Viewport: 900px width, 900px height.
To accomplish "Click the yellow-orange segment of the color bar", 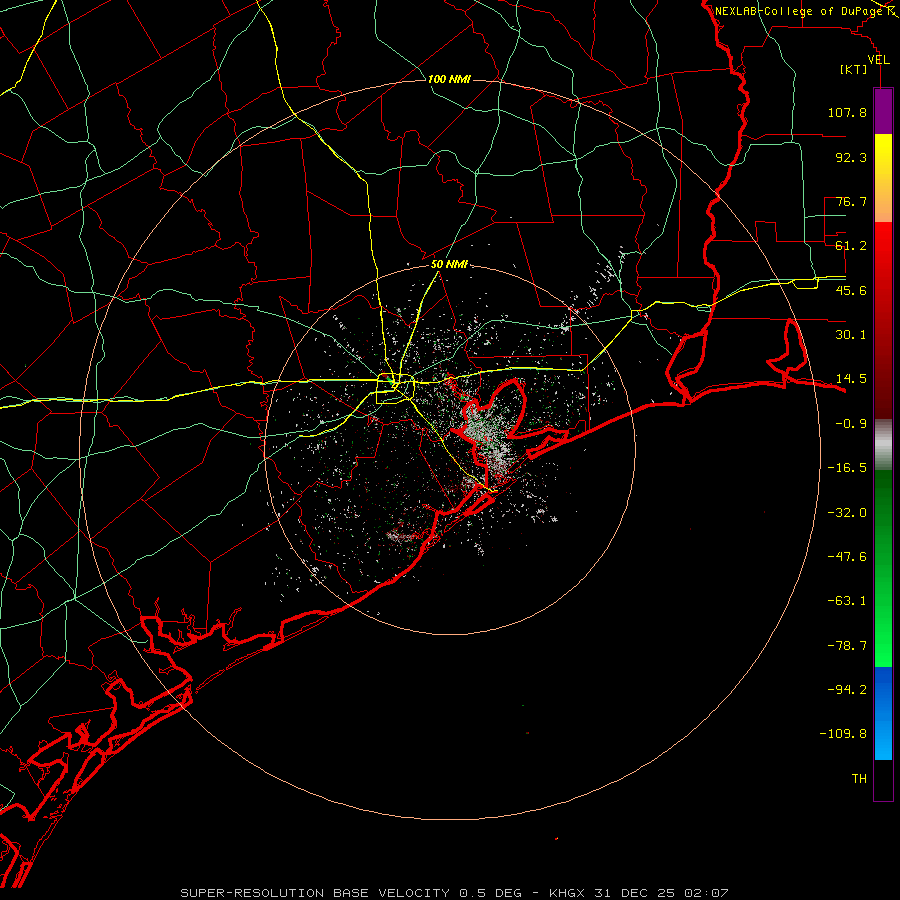I will [883, 178].
